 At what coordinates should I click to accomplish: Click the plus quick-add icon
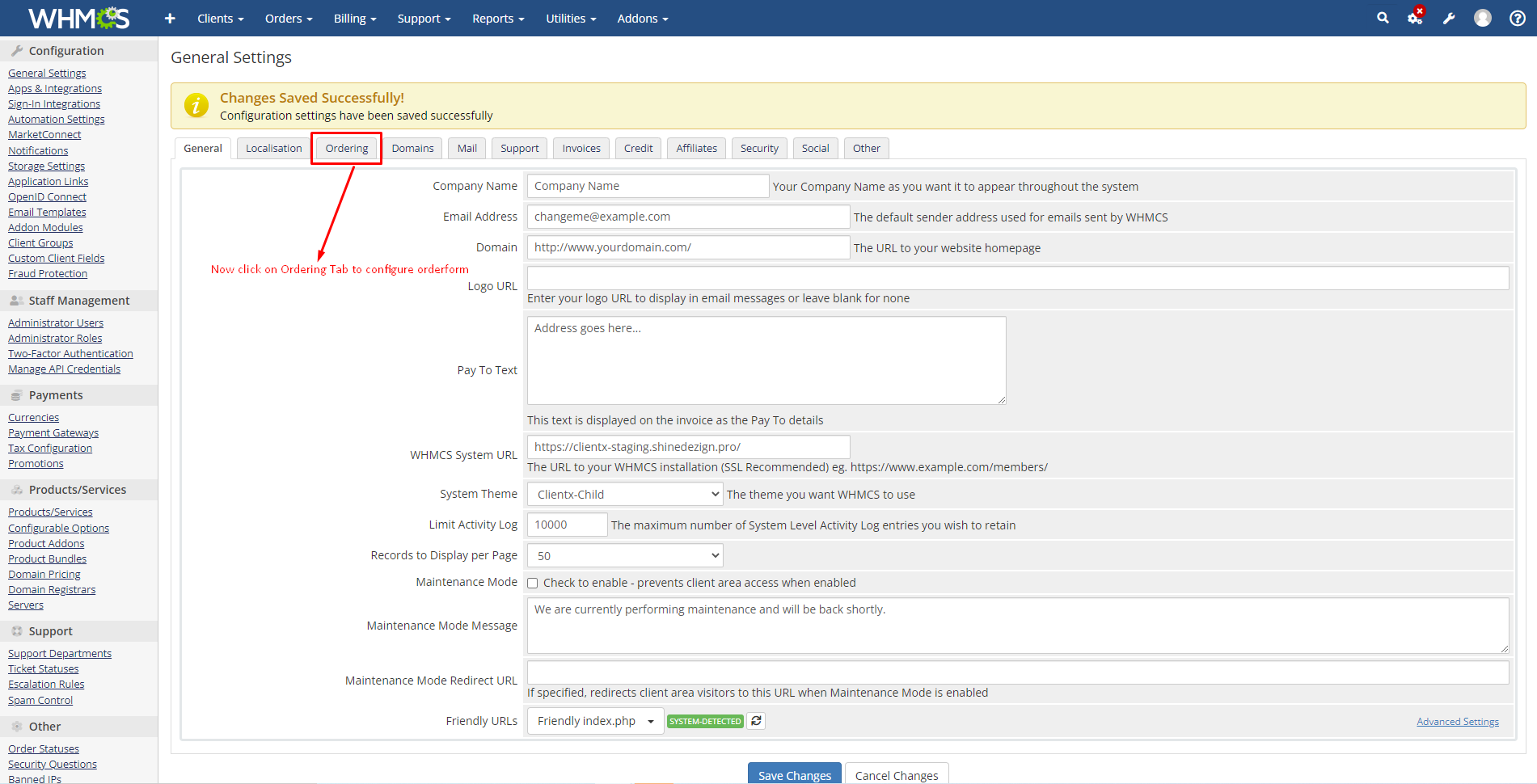click(170, 18)
